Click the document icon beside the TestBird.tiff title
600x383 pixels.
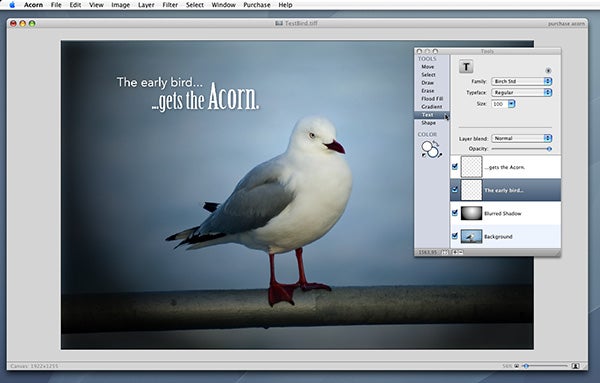coord(279,23)
